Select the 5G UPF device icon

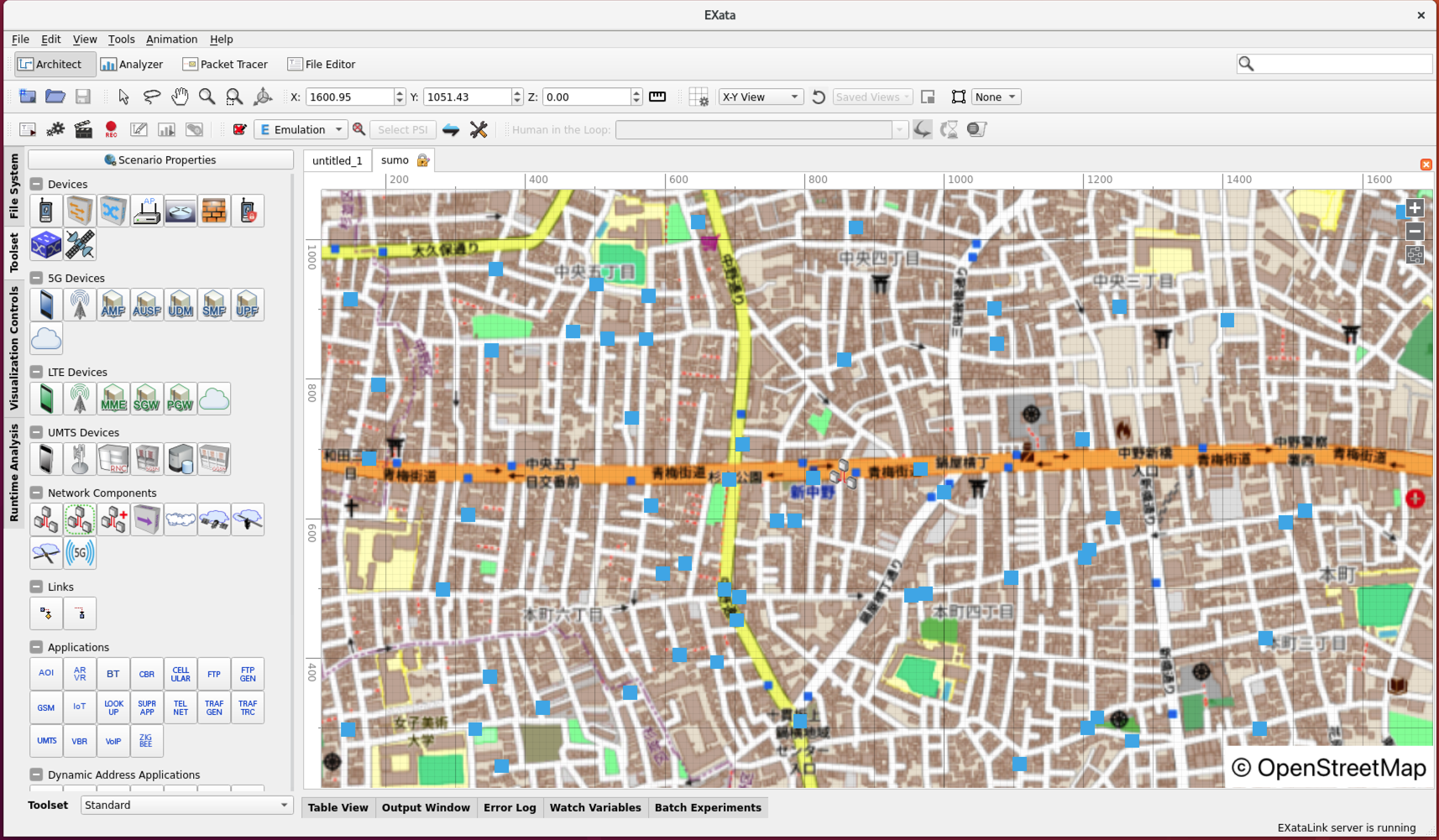[x=247, y=305]
